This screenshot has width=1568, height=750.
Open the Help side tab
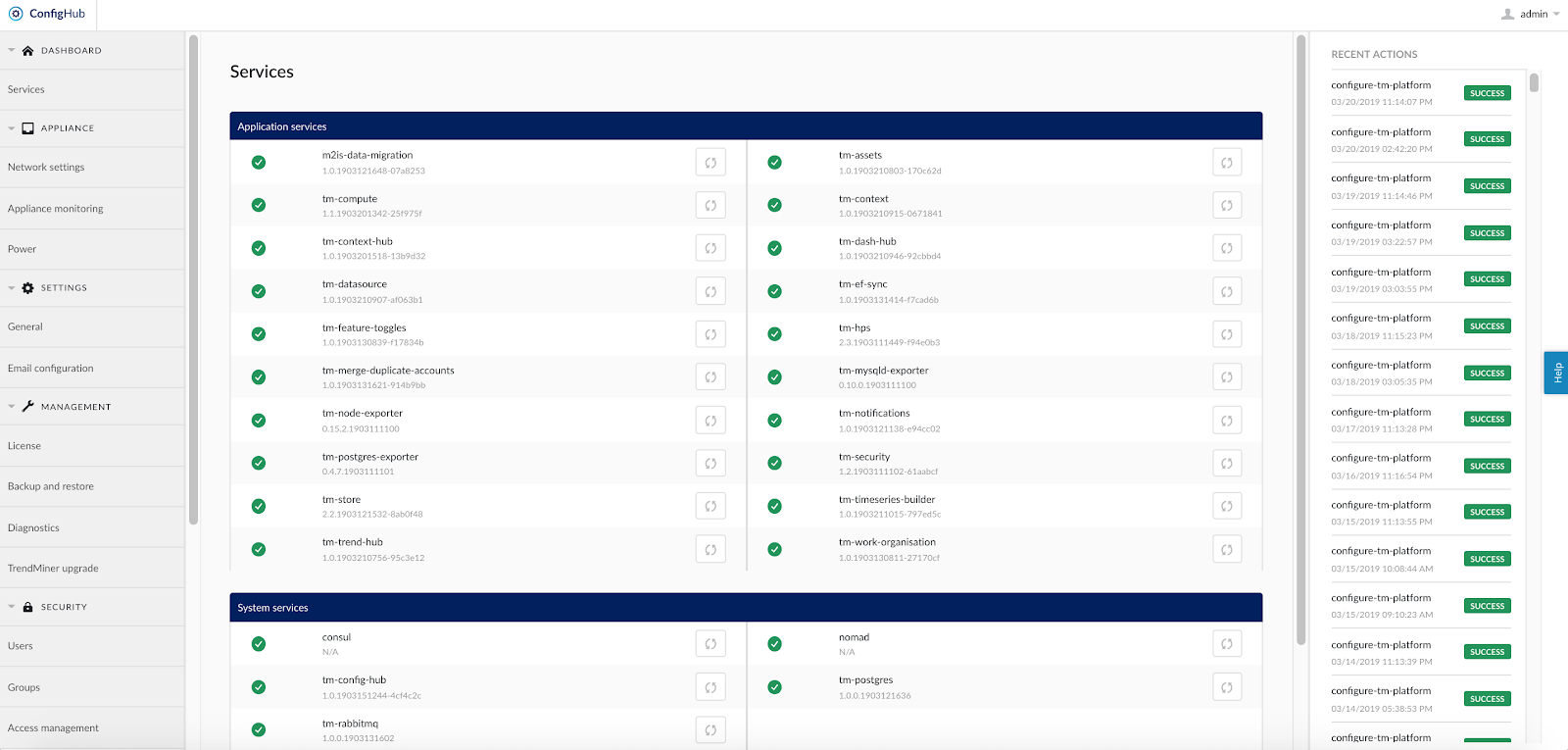tap(1556, 373)
